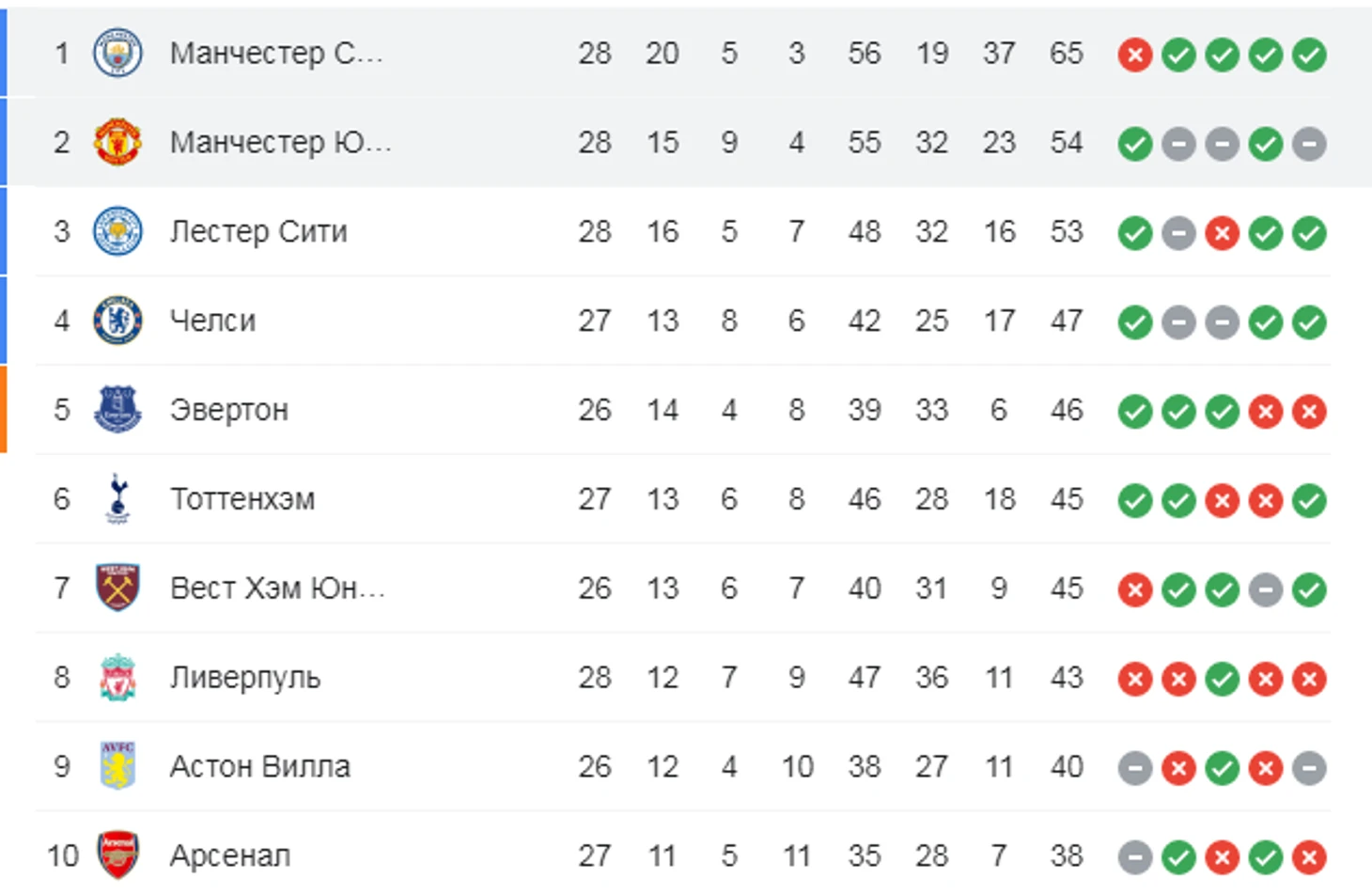Click the Tottenham cockerel crest
The width and height of the screenshot is (1372, 894).
(x=117, y=498)
